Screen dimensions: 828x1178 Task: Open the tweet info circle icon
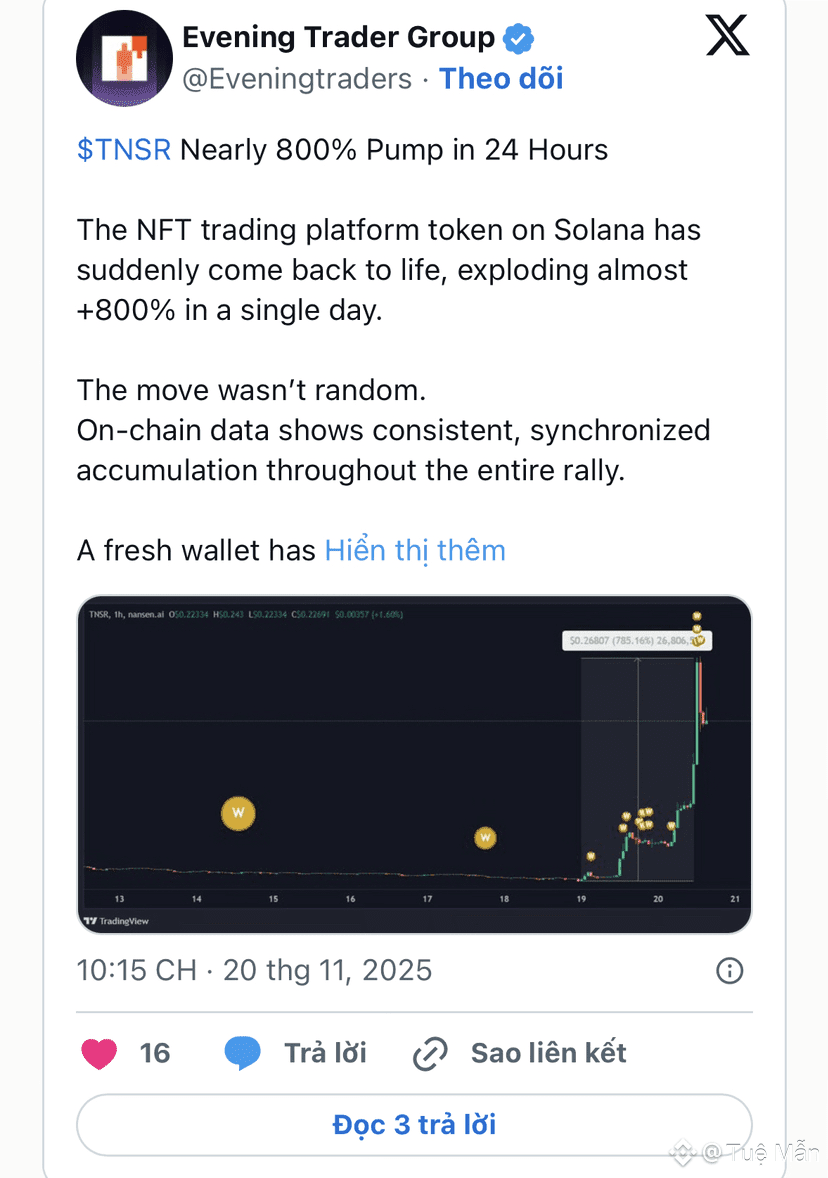coord(730,970)
